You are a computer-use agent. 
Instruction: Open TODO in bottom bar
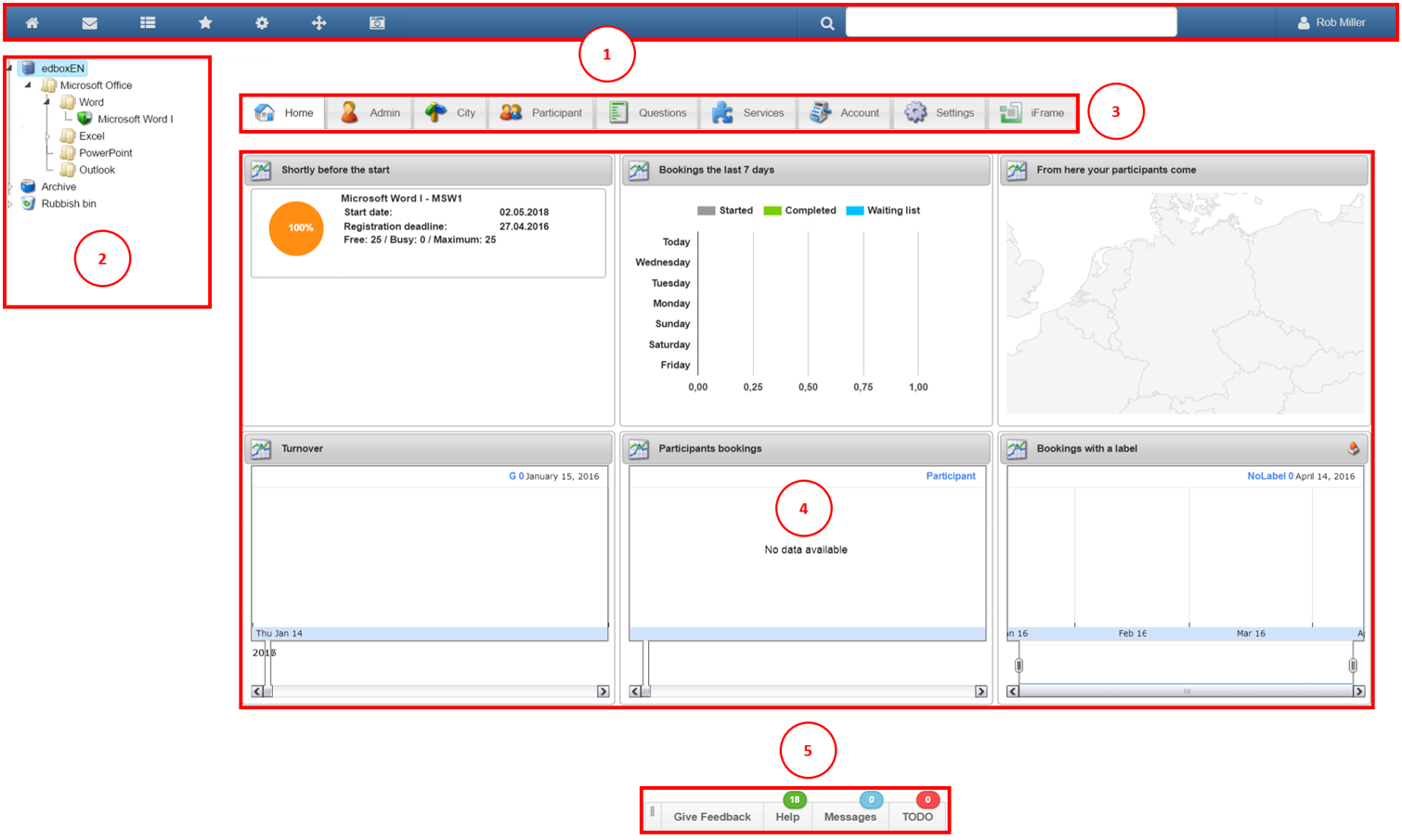point(917,817)
